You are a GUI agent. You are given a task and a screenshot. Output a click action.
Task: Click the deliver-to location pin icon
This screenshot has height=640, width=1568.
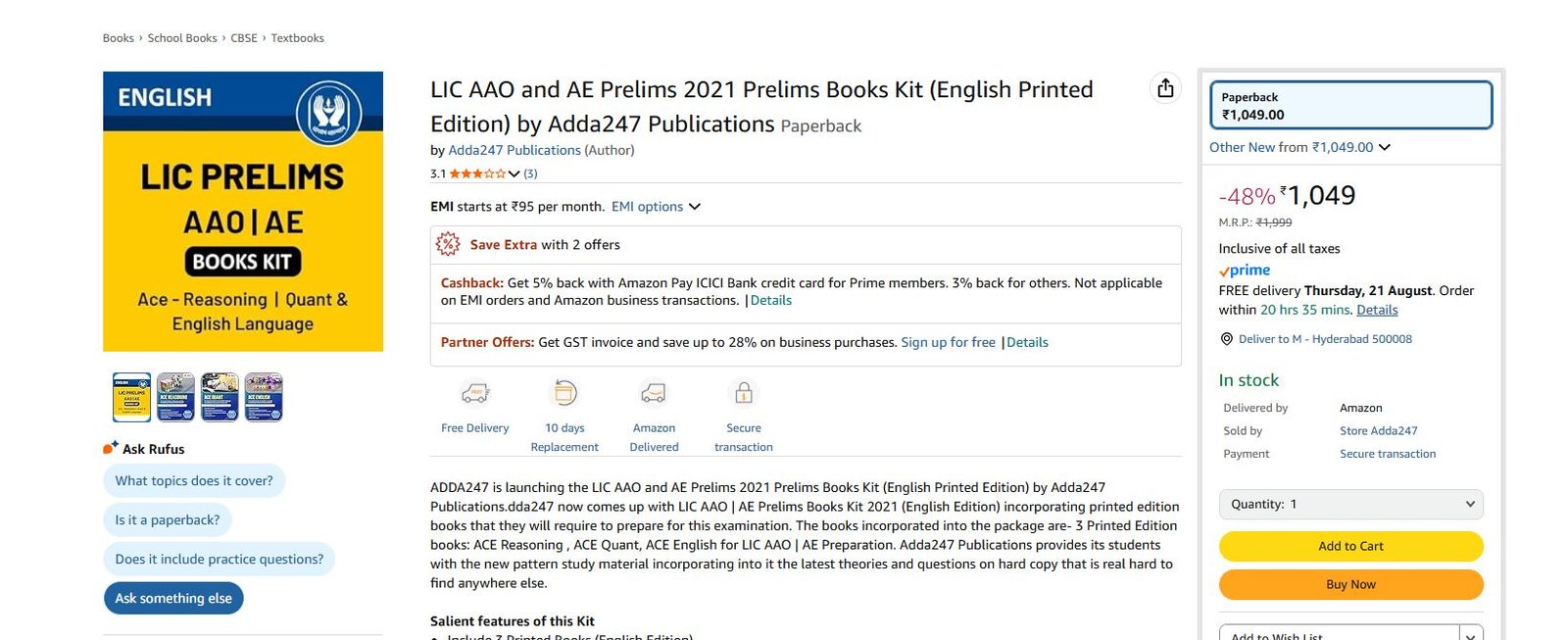coord(1226,339)
